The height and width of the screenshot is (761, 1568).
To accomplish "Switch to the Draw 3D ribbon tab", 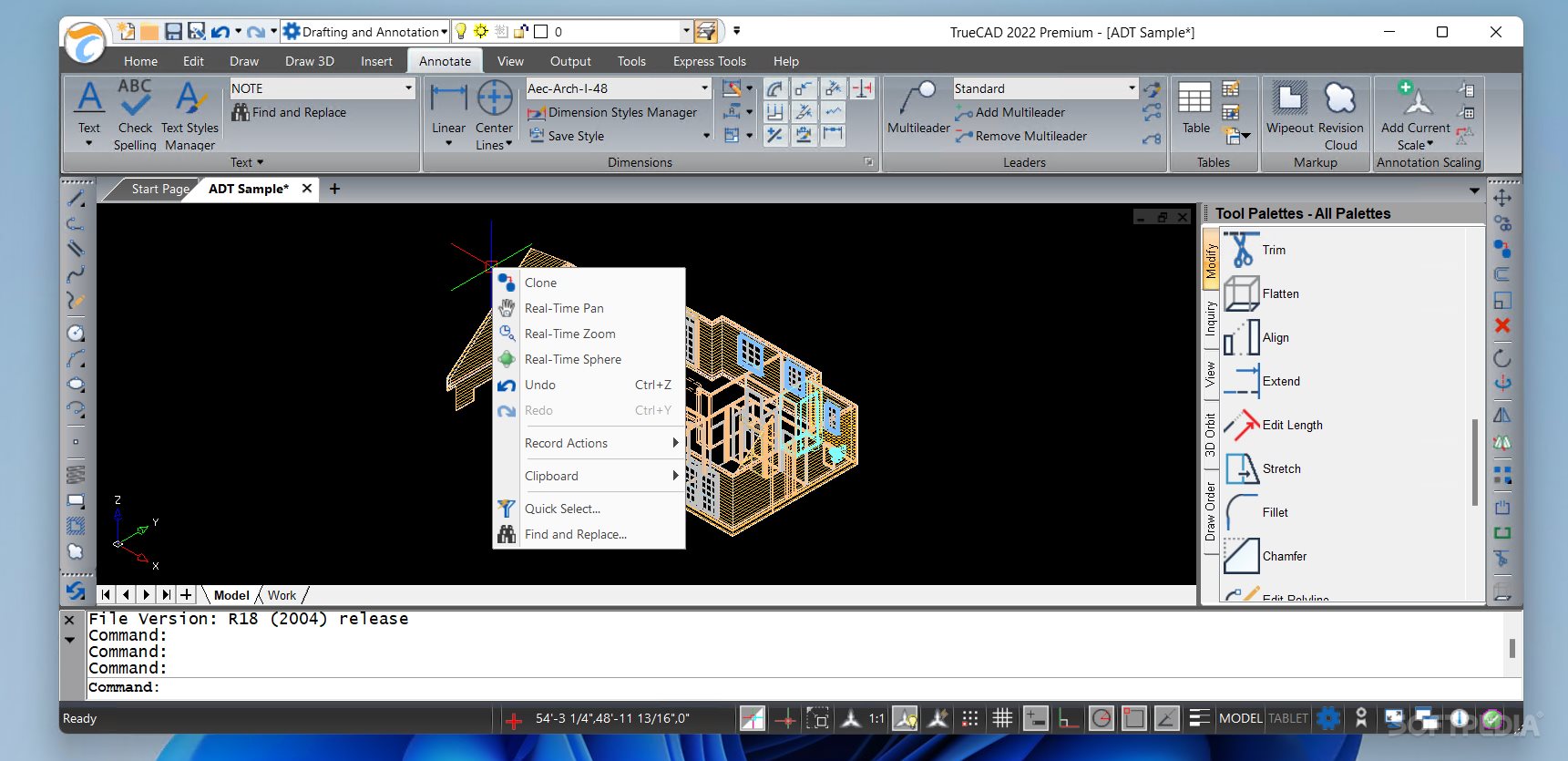I will [310, 61].
